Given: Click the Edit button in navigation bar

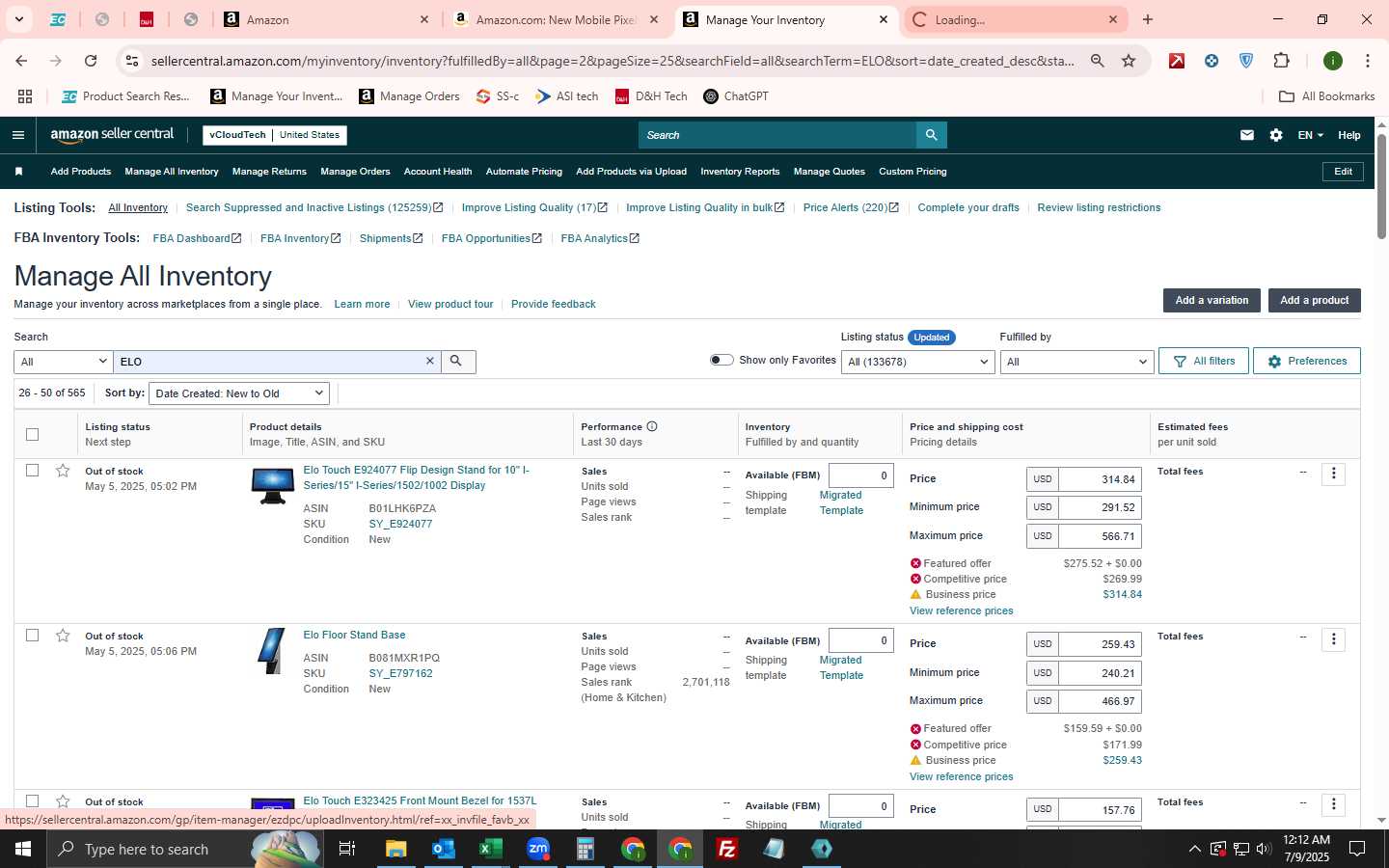Looking at the screenshot, I should [x=1343, y=172].
